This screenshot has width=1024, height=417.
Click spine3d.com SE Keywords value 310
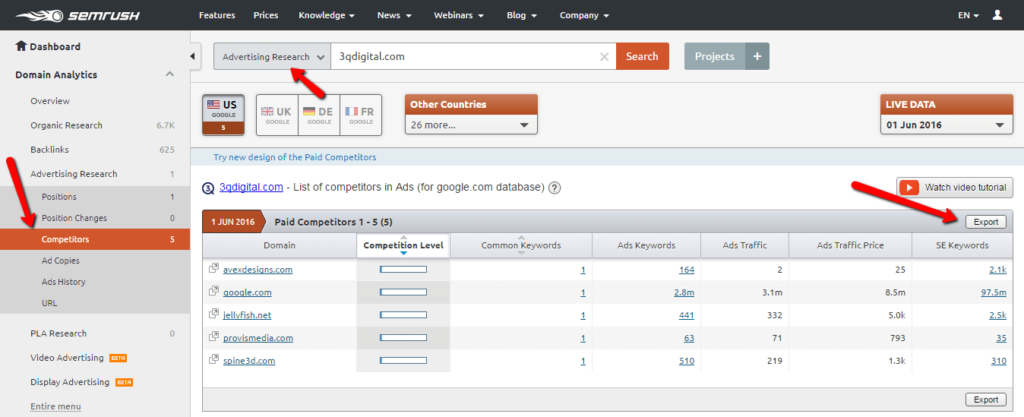tap(998, 361)
